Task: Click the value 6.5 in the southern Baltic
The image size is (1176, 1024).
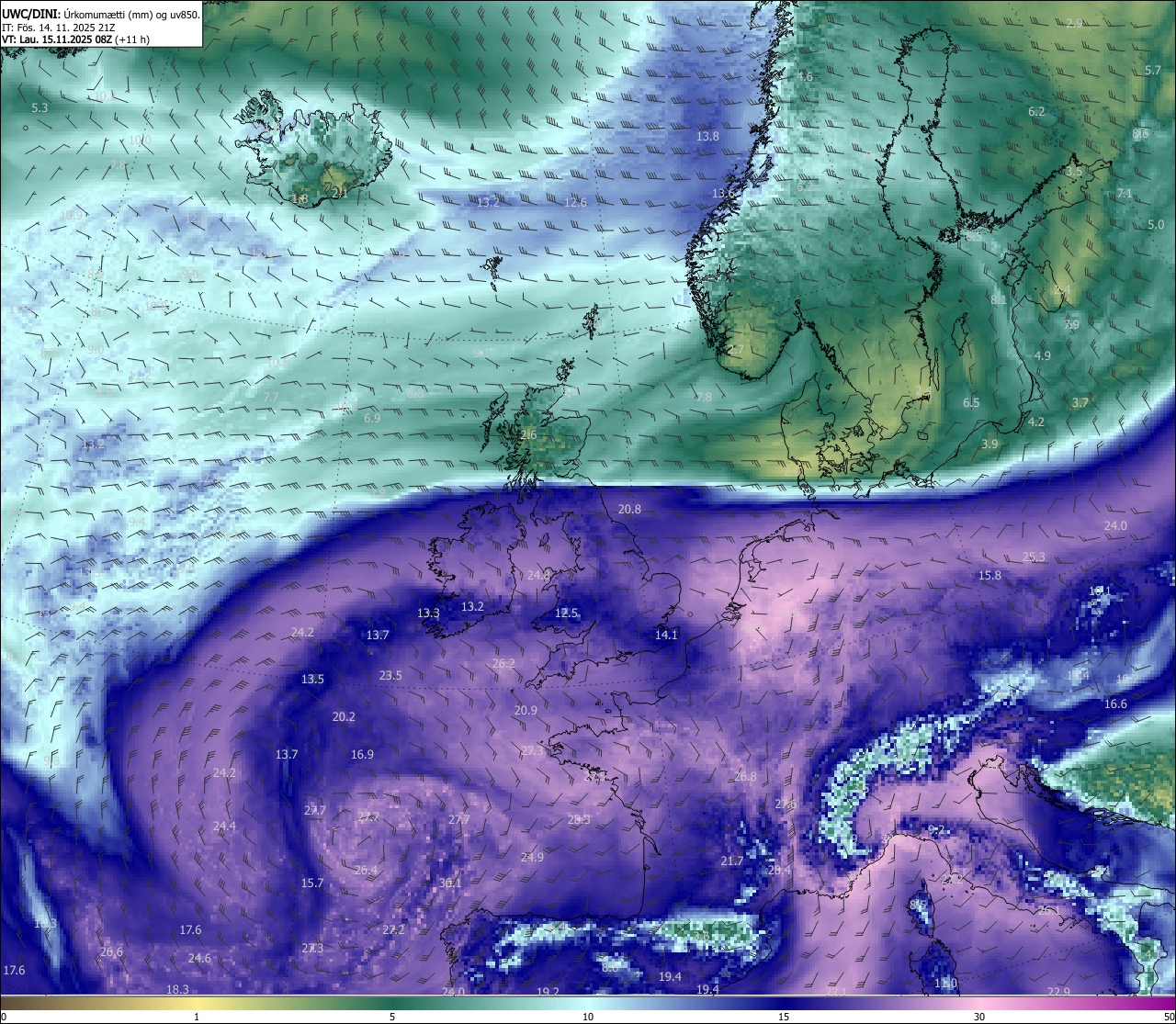Action: pyautogui.click(x=971, y=402)
